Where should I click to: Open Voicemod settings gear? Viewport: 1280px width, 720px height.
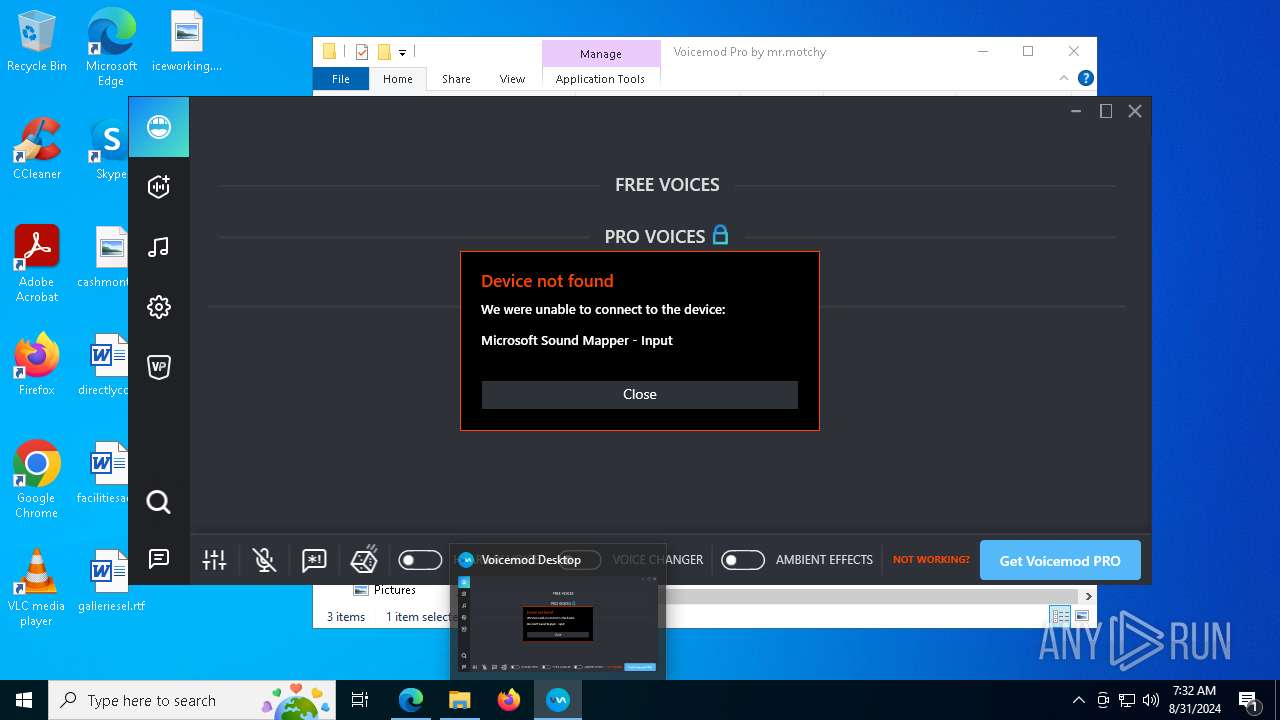[x=158, y=307]
